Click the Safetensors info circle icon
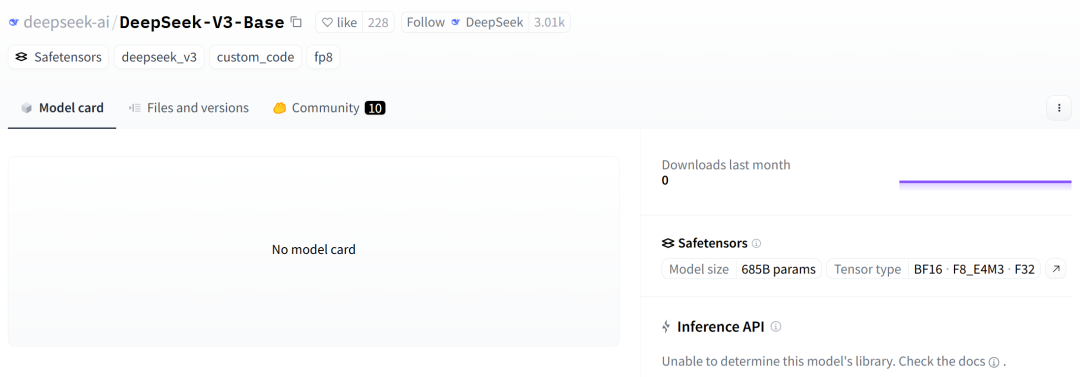 (756, 243)
